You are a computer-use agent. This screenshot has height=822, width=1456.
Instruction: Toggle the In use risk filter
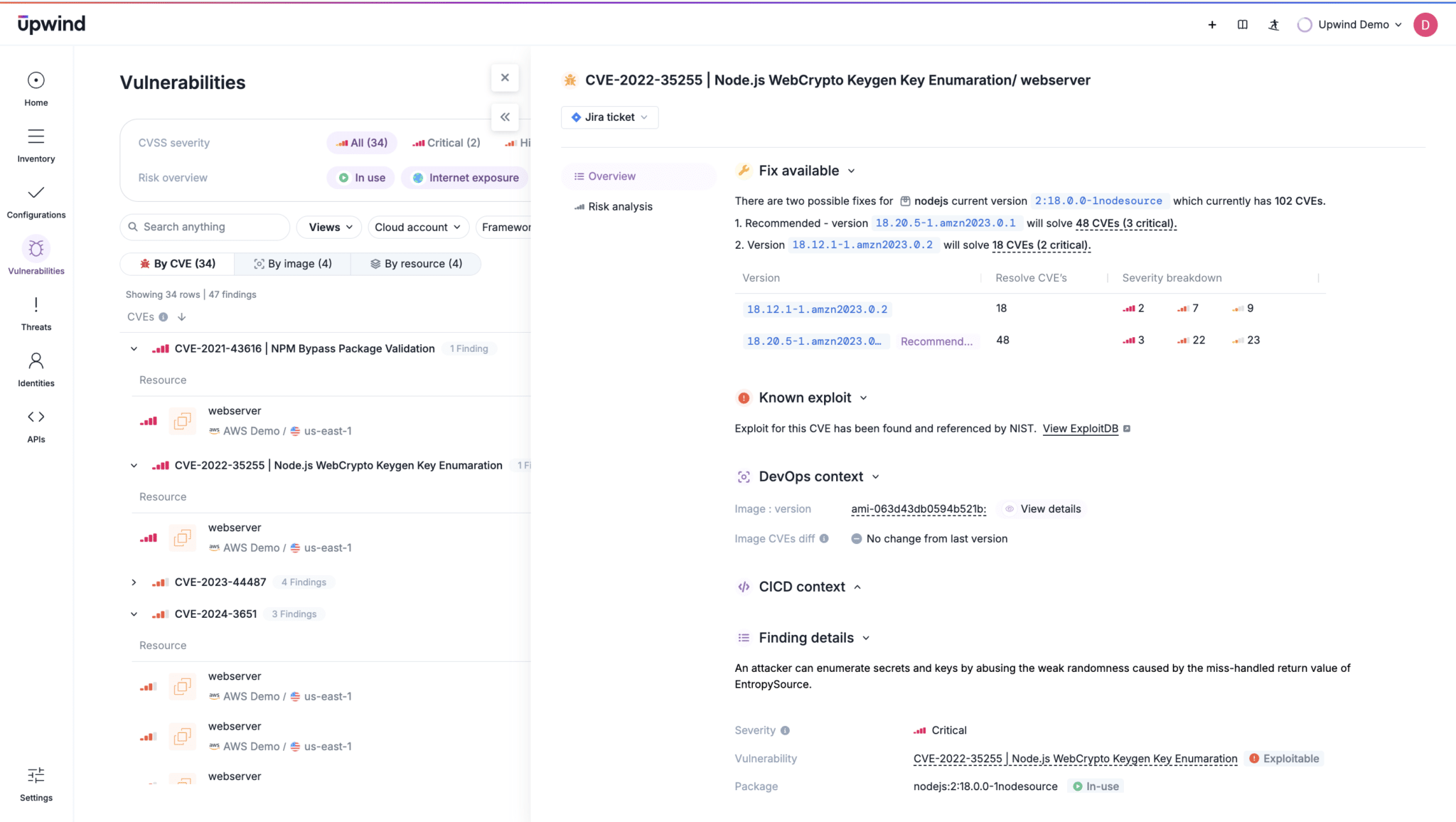point(362,178)
